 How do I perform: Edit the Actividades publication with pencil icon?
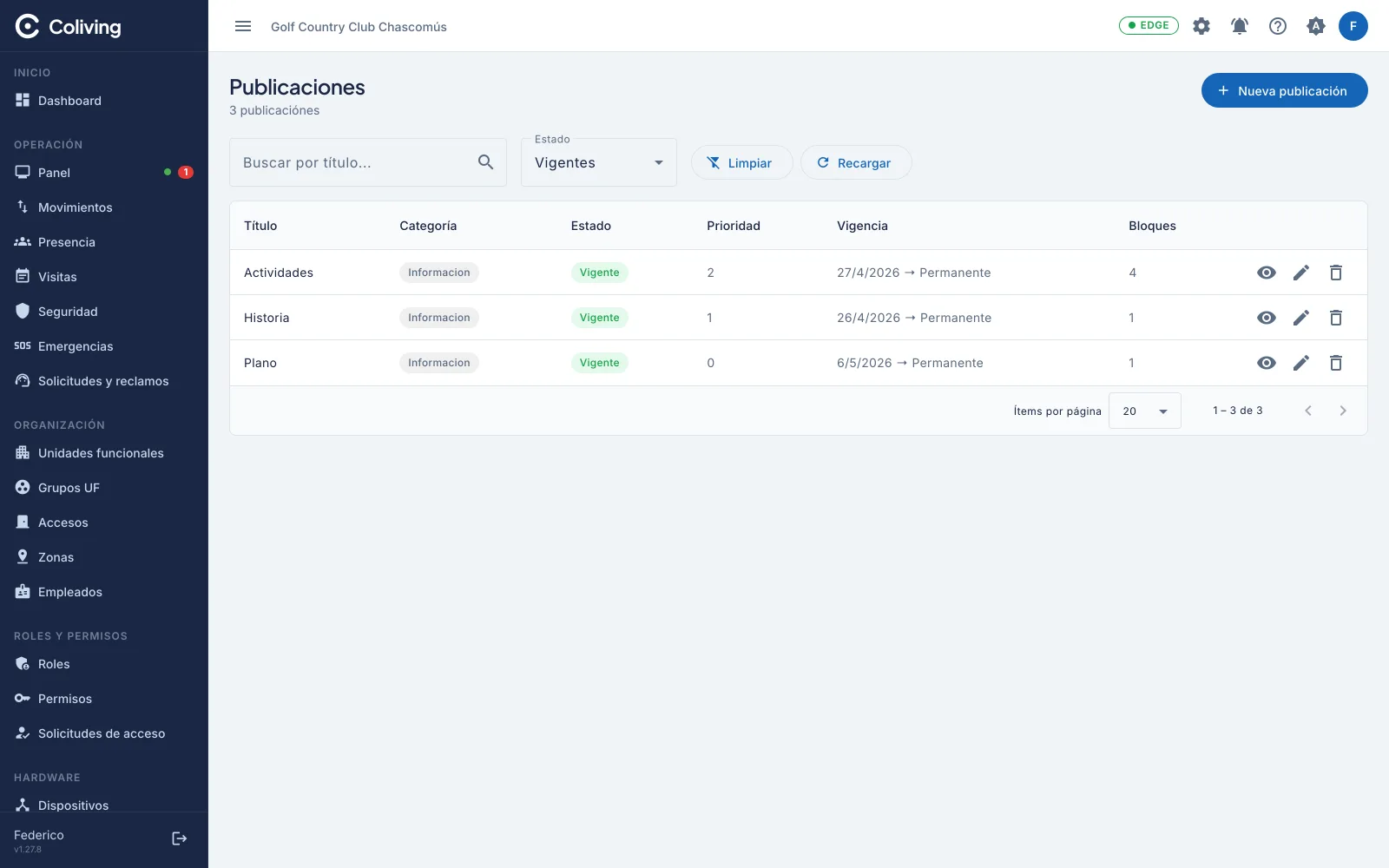pos(1301,273)
